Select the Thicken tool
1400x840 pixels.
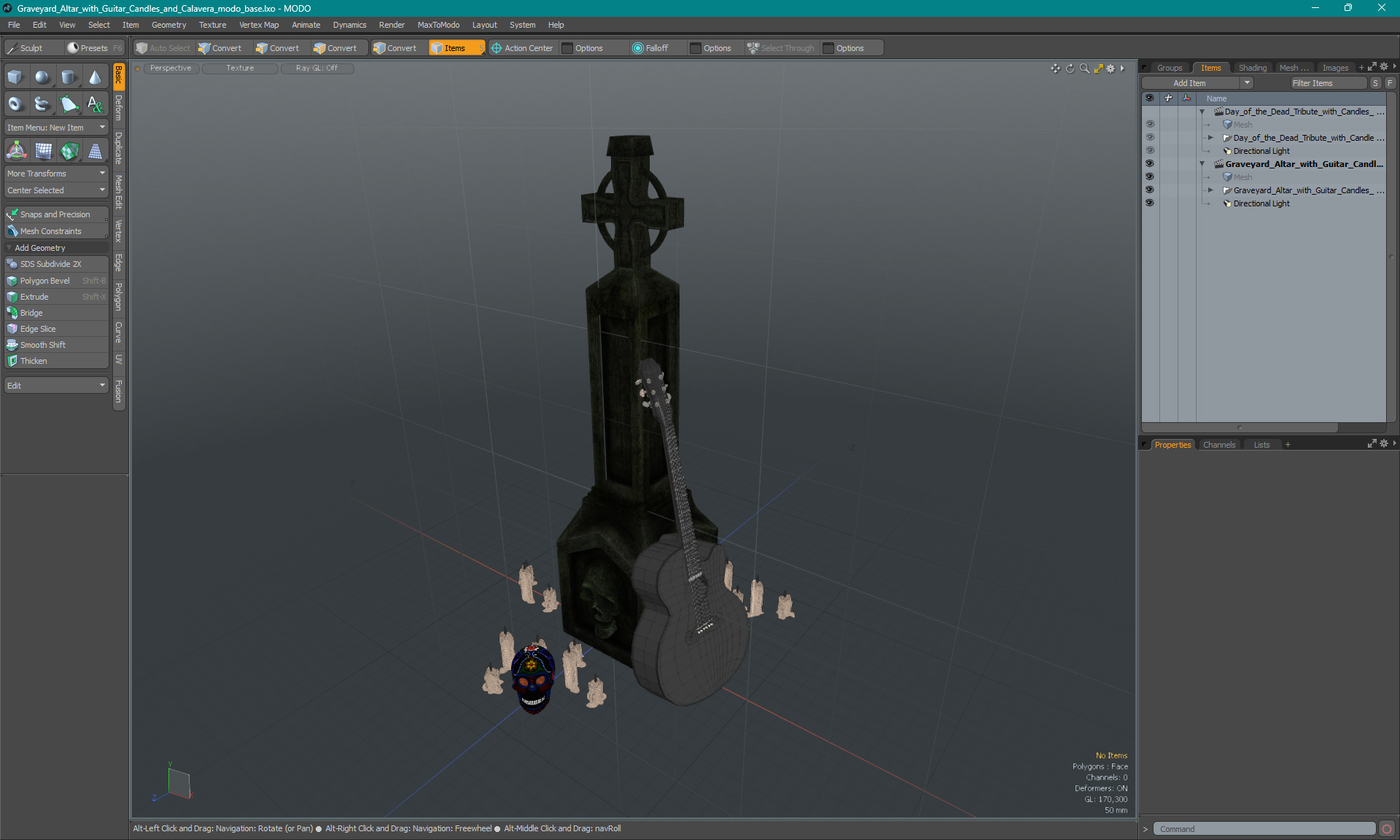(x=56, y=361)
